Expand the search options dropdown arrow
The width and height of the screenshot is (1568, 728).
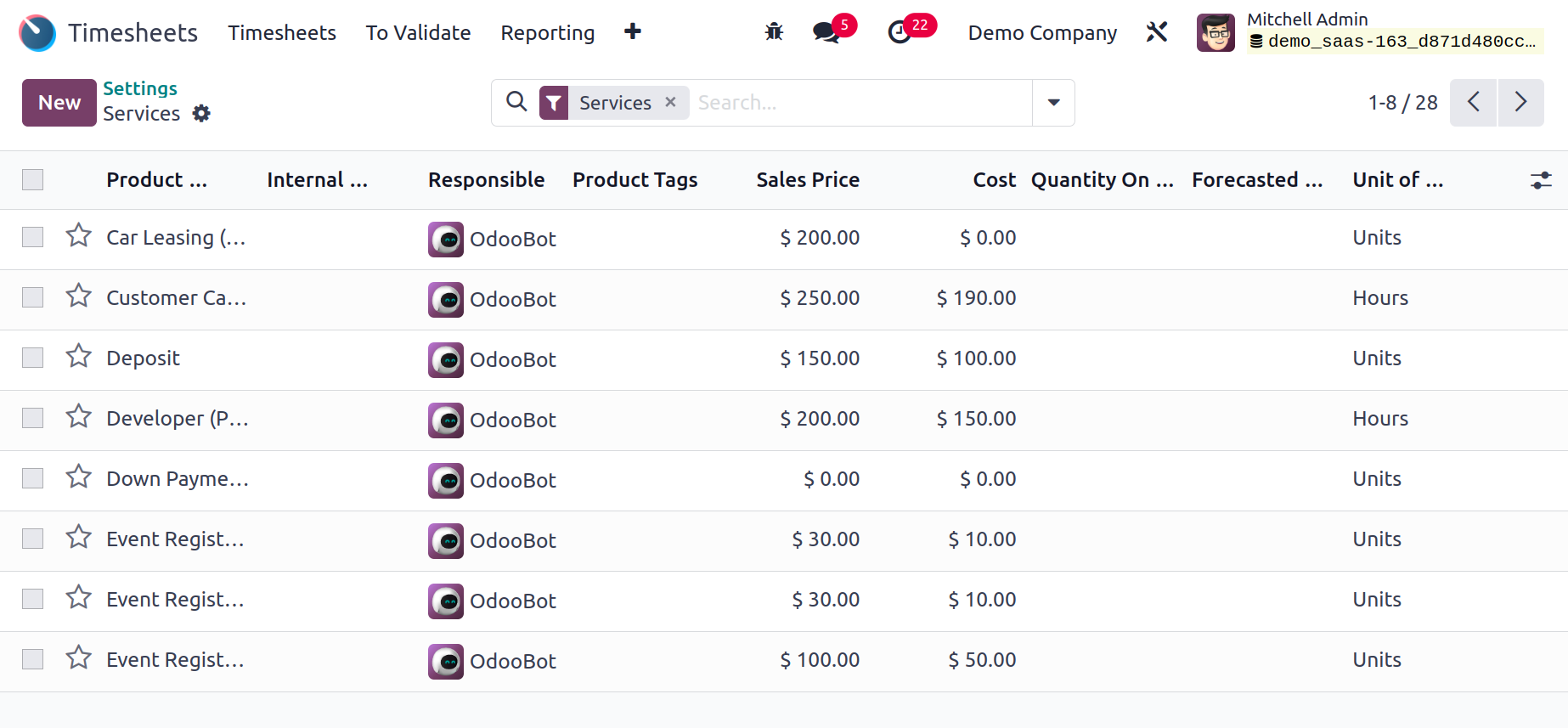point(1053,103)
